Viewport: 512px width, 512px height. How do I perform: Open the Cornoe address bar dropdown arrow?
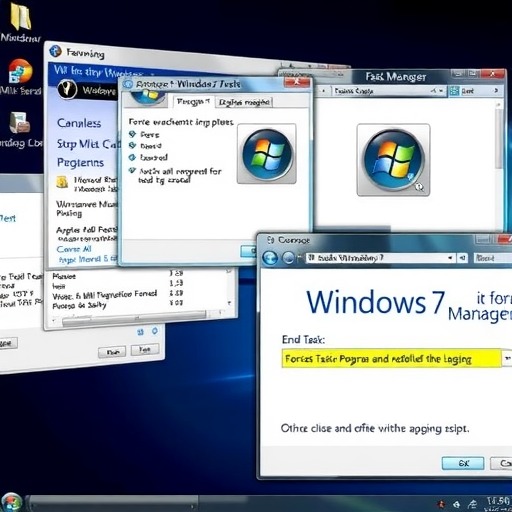coord(450,258)
